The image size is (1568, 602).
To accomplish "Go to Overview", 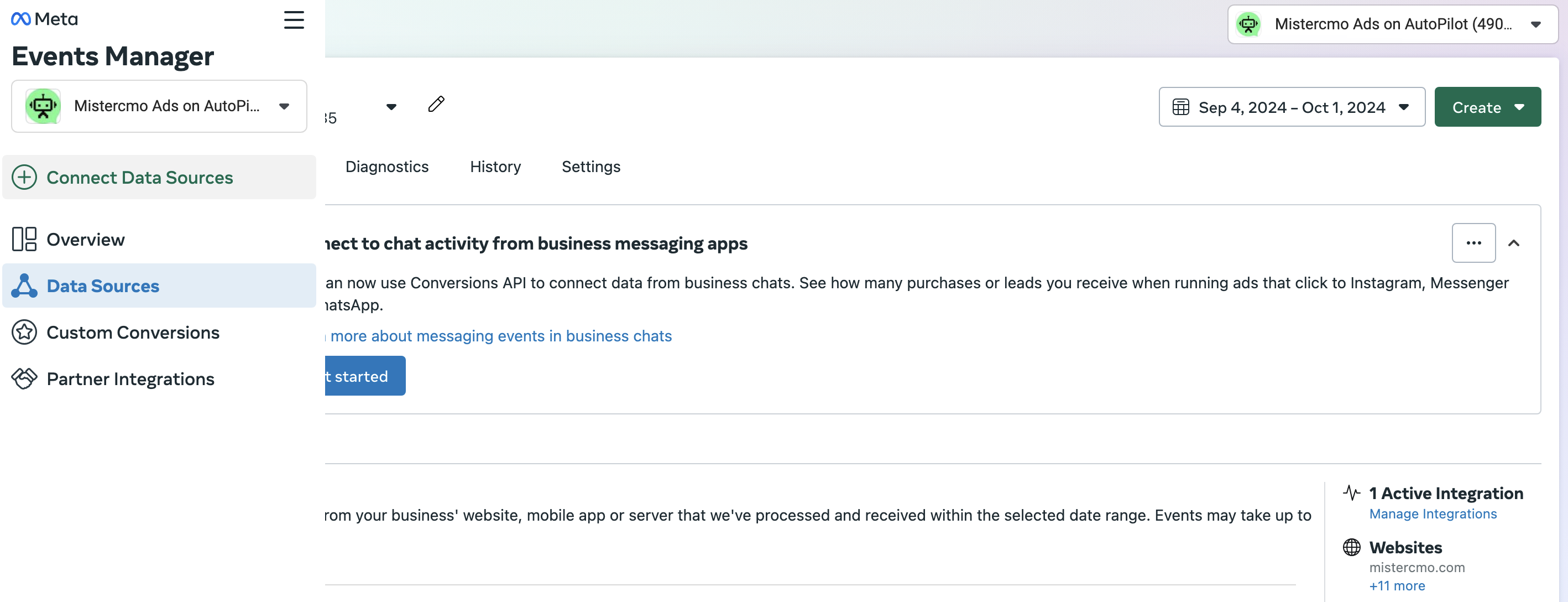I will coord(159,240).
